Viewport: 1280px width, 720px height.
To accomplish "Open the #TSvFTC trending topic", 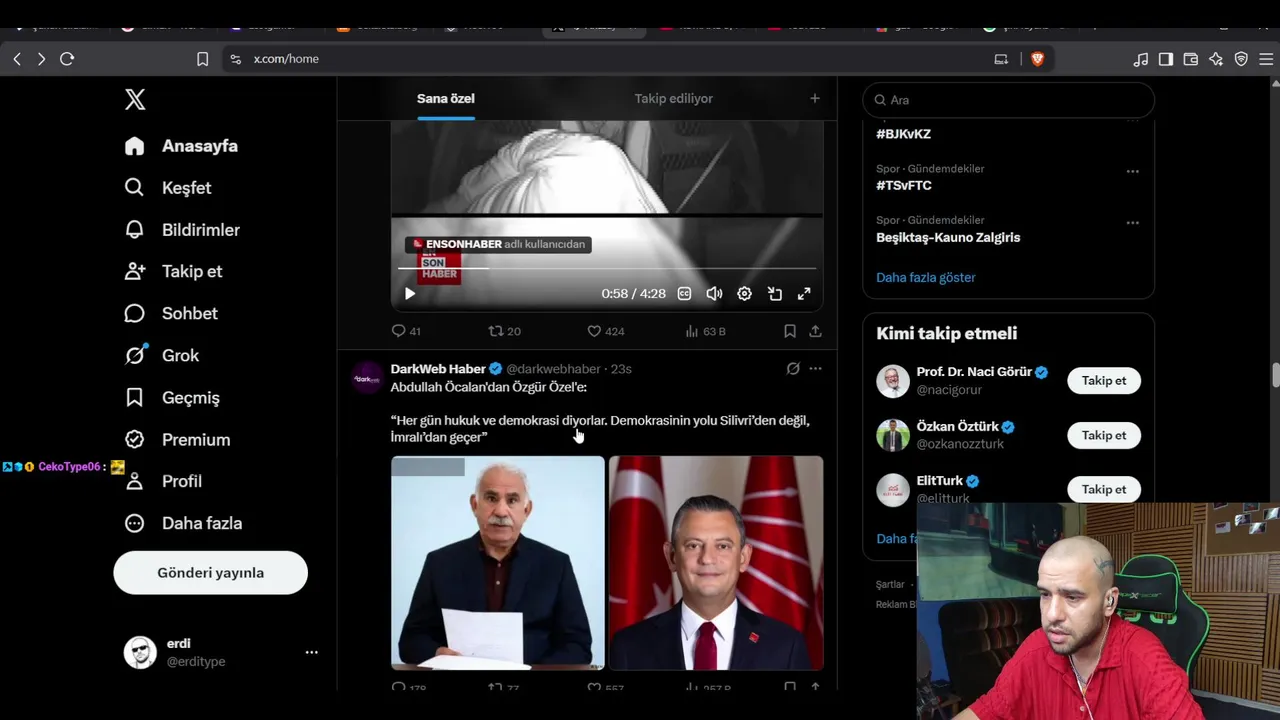I will click(904, 186).
